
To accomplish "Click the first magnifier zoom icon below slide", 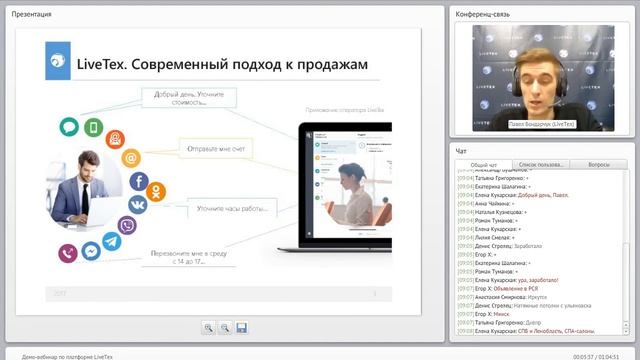I will pyautogui.click(x=209, y=328).
